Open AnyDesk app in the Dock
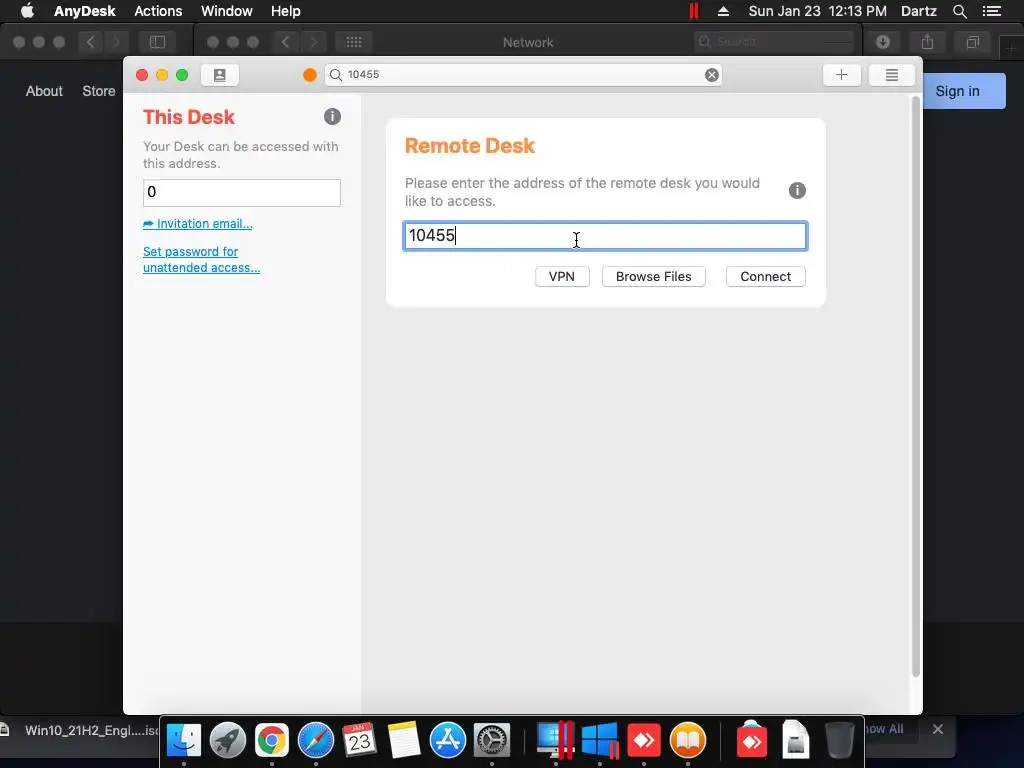 644,741
